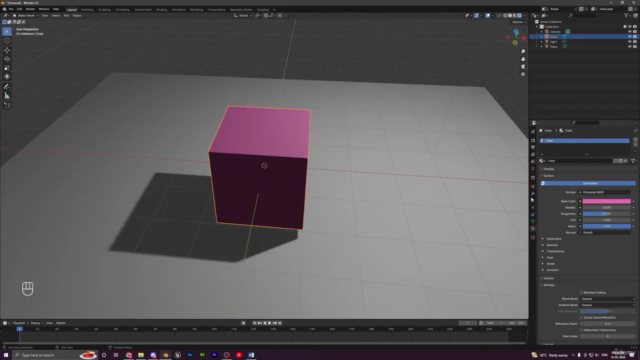Open the Object Mode dropdown
Viewport: 640px width, 360px height.
(x=25, y=16)
